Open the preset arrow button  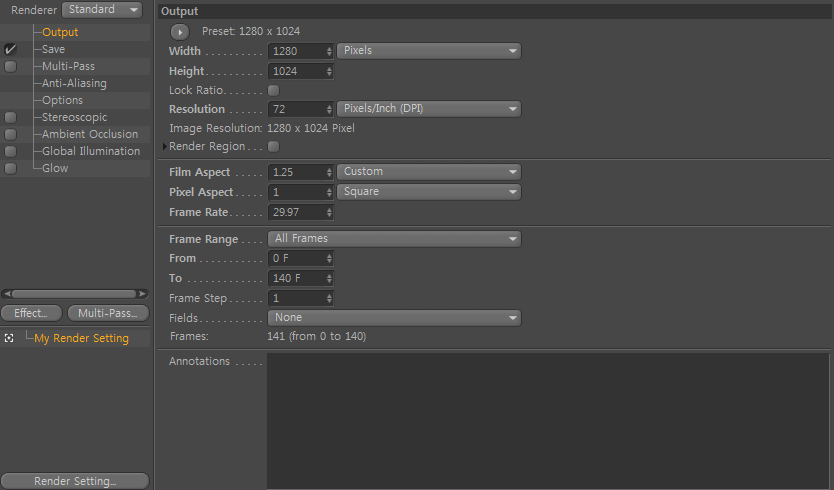click(x=180, y=32)
